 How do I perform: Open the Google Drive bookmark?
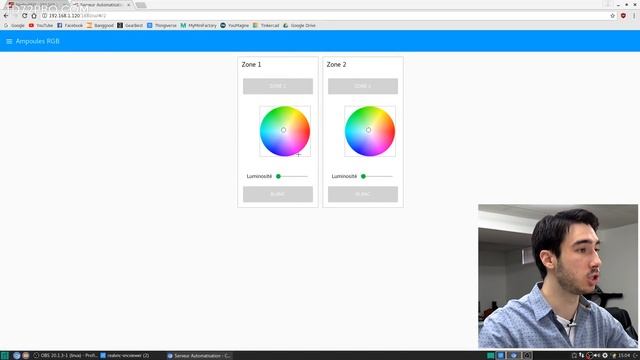[x=299, y=25]
